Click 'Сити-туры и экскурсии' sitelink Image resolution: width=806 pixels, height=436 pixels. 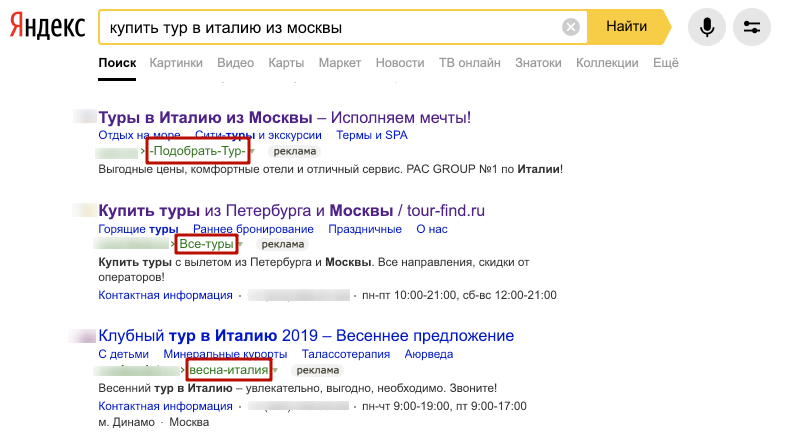[x=258, y=135]
